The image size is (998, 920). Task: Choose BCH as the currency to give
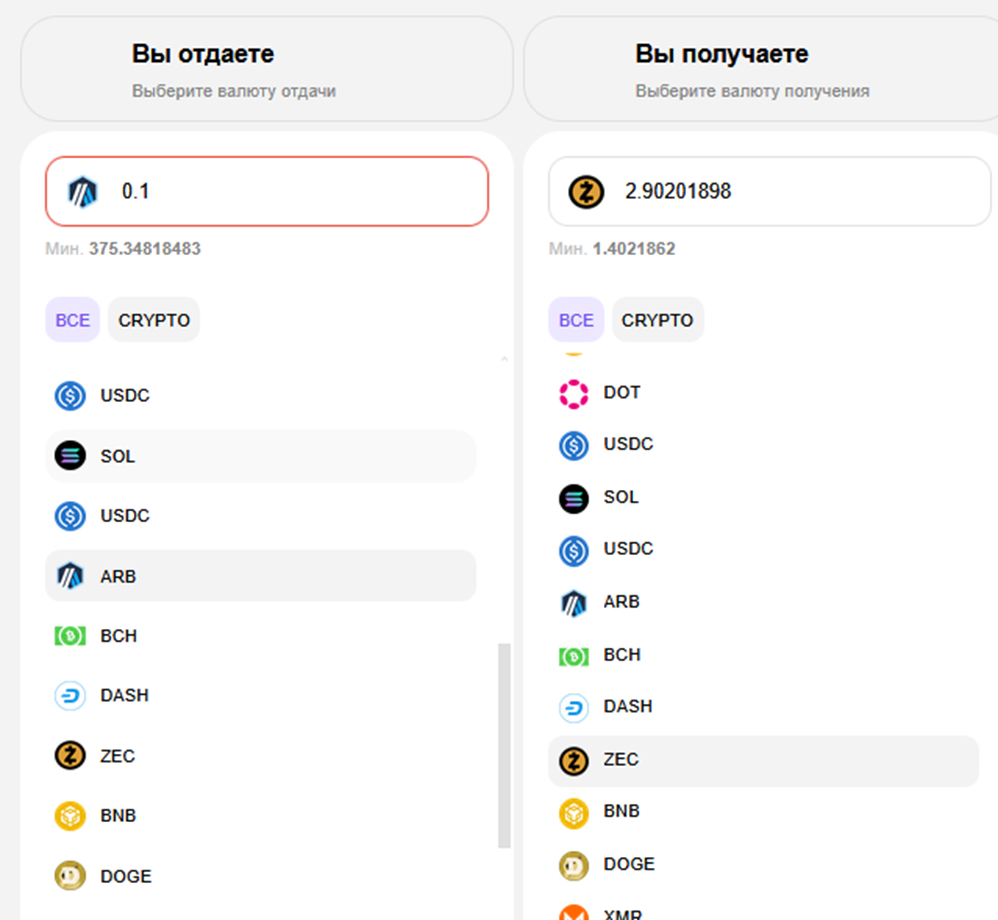pos(119,636)
